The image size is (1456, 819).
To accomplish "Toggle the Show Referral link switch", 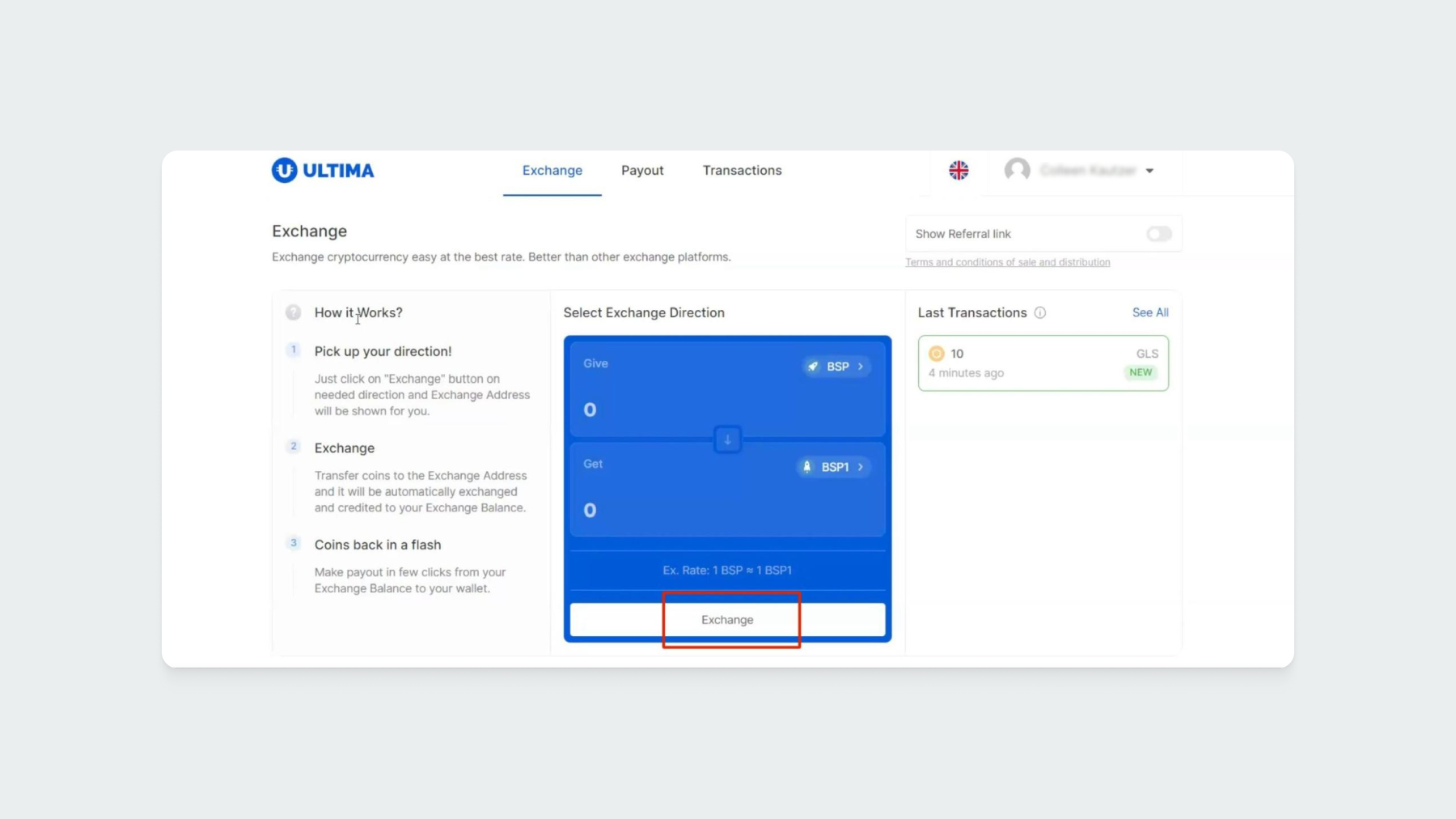I will pos(1158,234).
